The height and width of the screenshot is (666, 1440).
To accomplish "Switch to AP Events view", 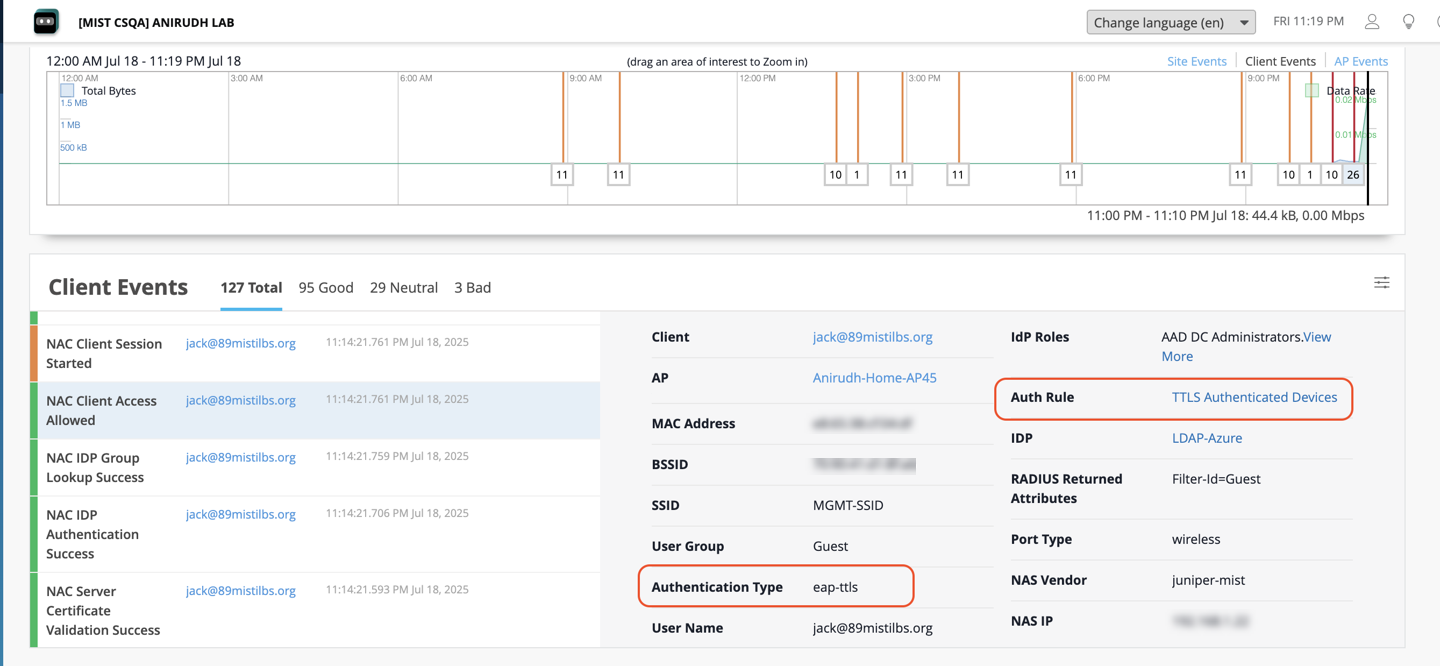I will pyautogui.click(x=1360, y=61).
